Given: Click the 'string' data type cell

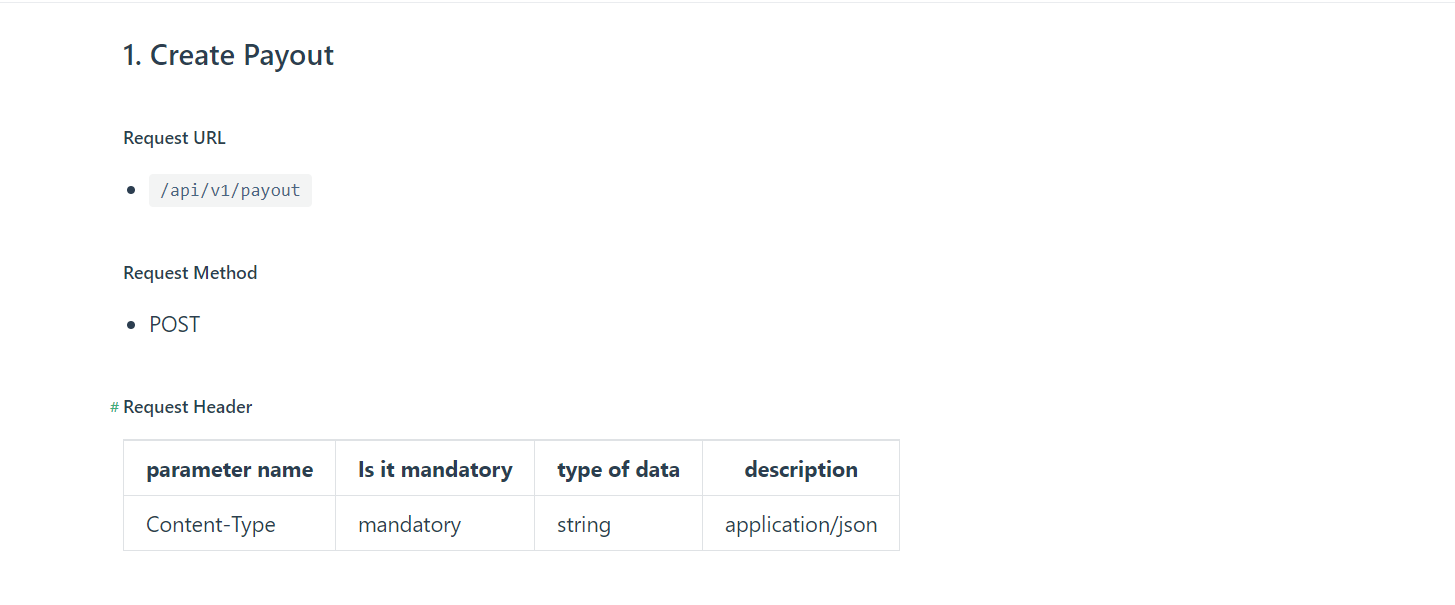Looking at the screenshot, I should 584,524.
